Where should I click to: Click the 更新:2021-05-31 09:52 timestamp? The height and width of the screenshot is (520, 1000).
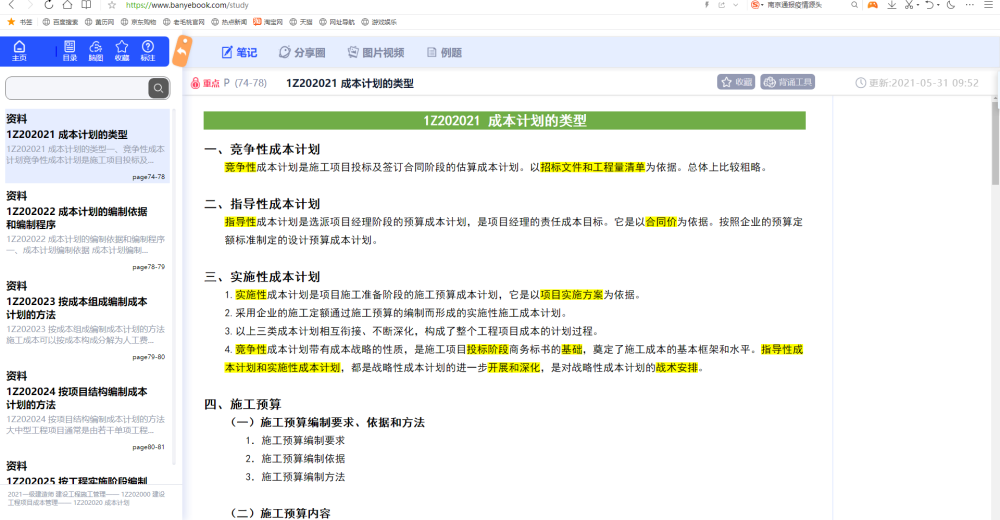coord(917,83)
